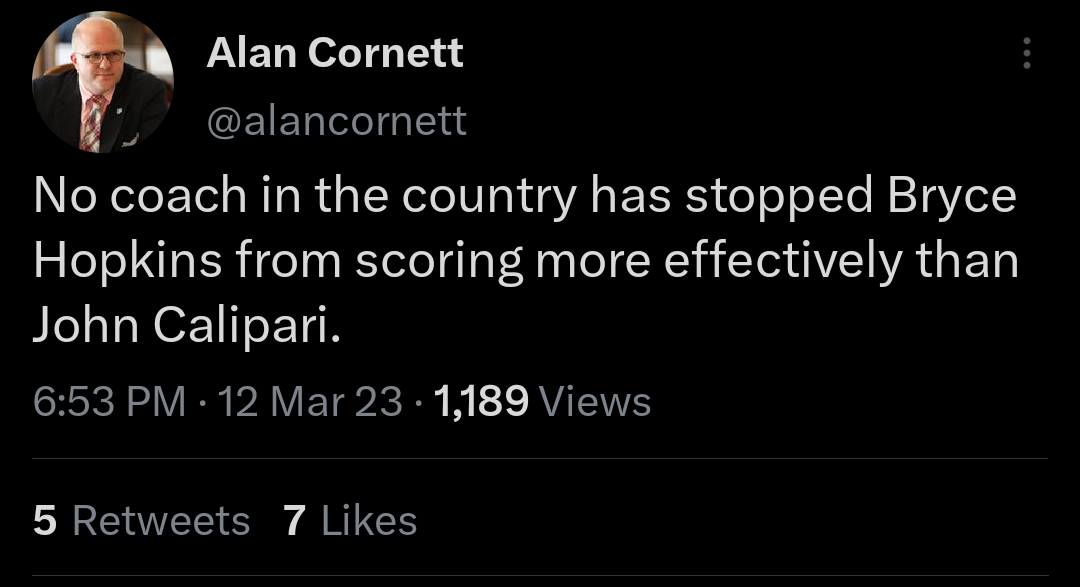Image resolution: width=1080 pixels, height=587 pixels.
Task: Click the Likes label
Action: (369, 521)
